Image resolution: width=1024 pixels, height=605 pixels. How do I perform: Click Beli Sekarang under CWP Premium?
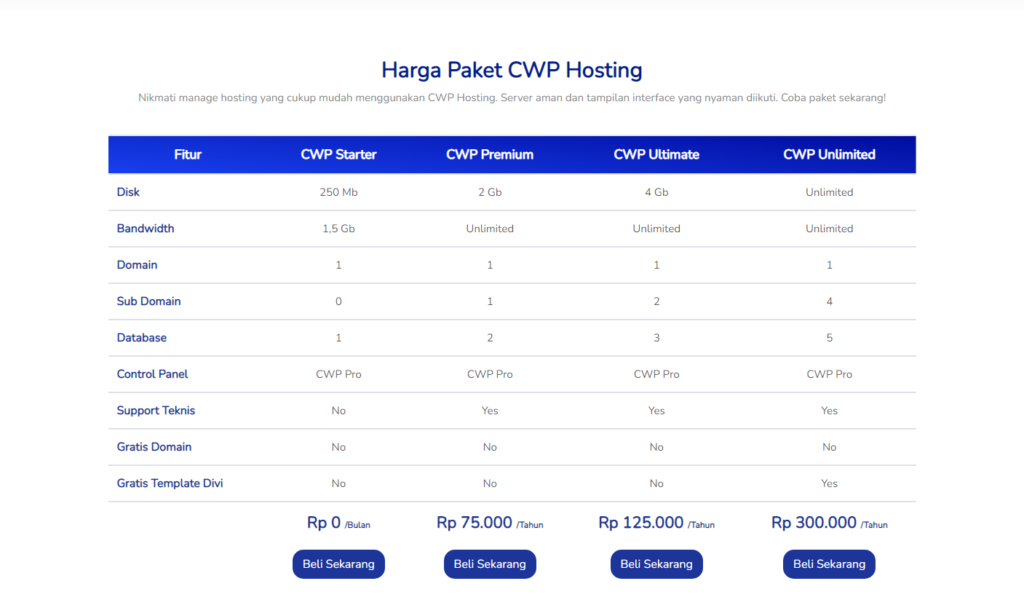point(490,564)
